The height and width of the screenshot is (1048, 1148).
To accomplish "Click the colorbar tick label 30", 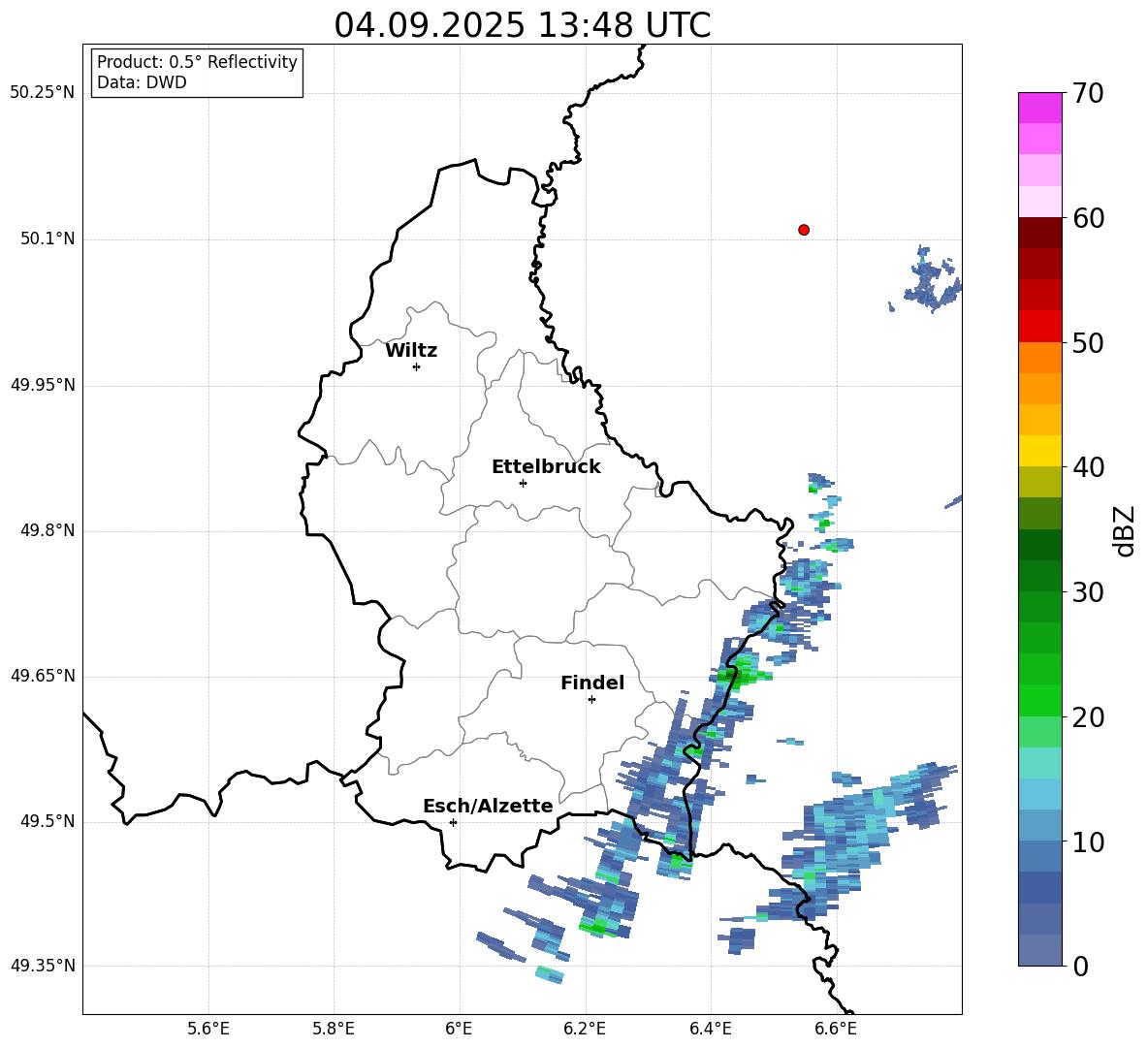I will (x=1088, y=592).
